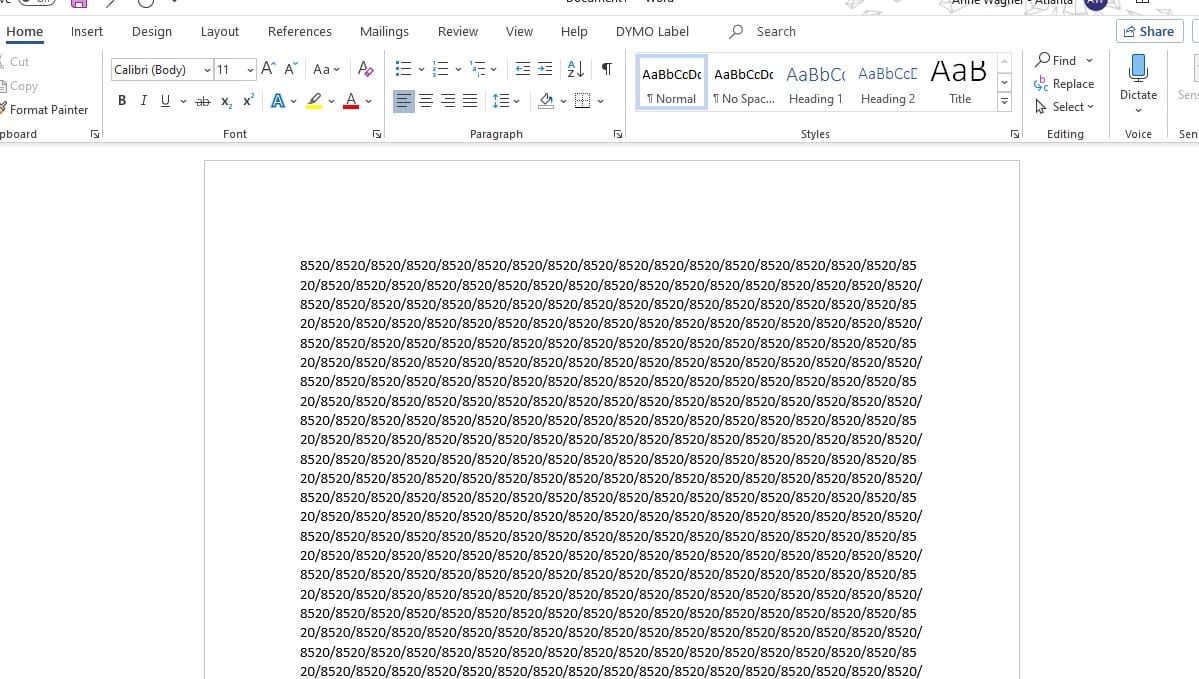Click the Bullets list icon
The width and height of the screenshot is (1199, 679).
[x=403, y=69]
